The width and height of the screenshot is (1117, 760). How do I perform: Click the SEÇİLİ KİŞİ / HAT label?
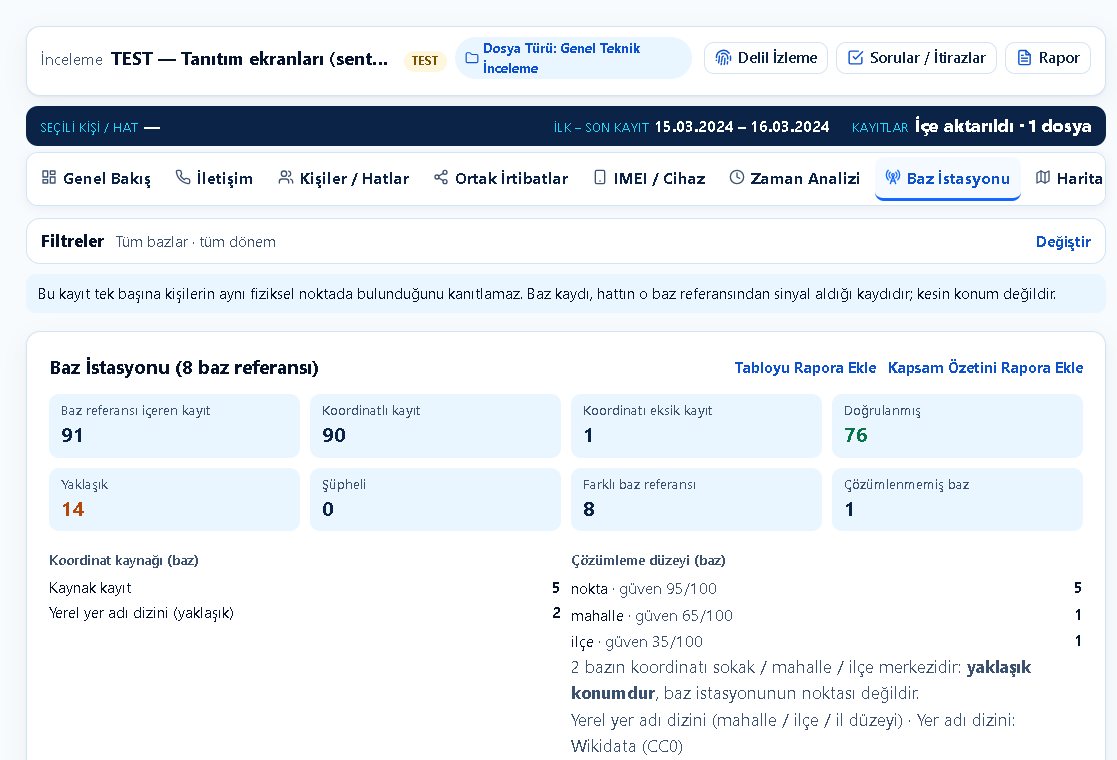coord(89,127)
